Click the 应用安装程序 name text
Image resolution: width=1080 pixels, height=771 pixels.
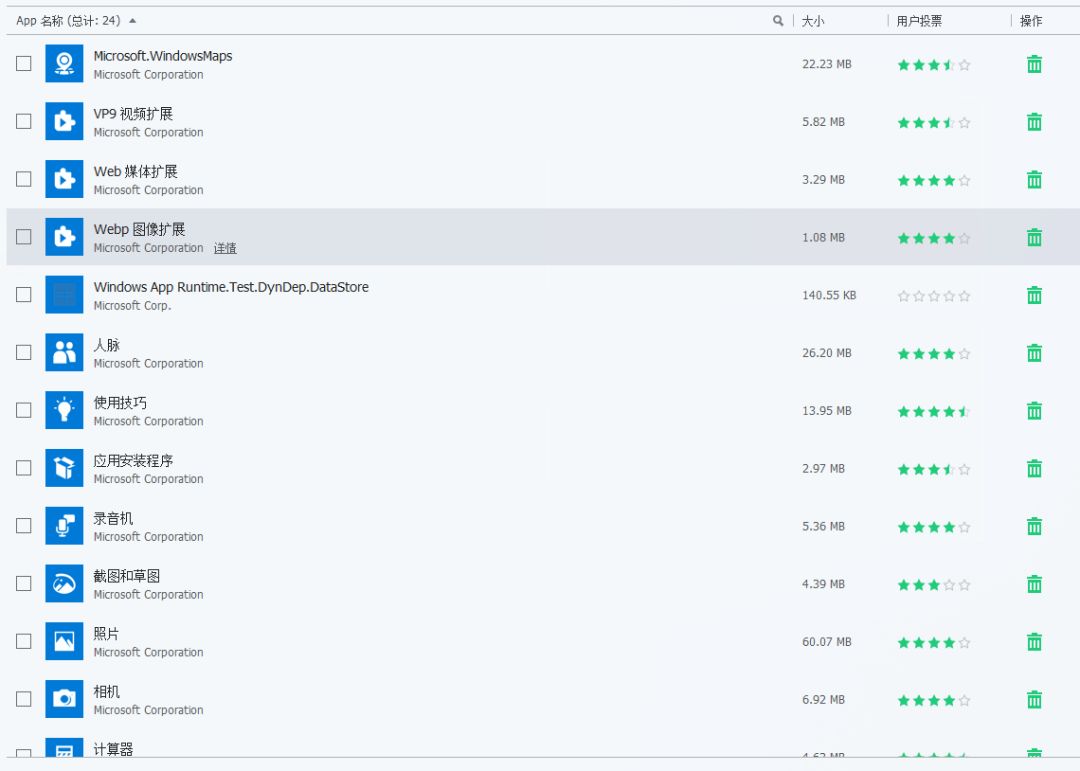point(134,461)
